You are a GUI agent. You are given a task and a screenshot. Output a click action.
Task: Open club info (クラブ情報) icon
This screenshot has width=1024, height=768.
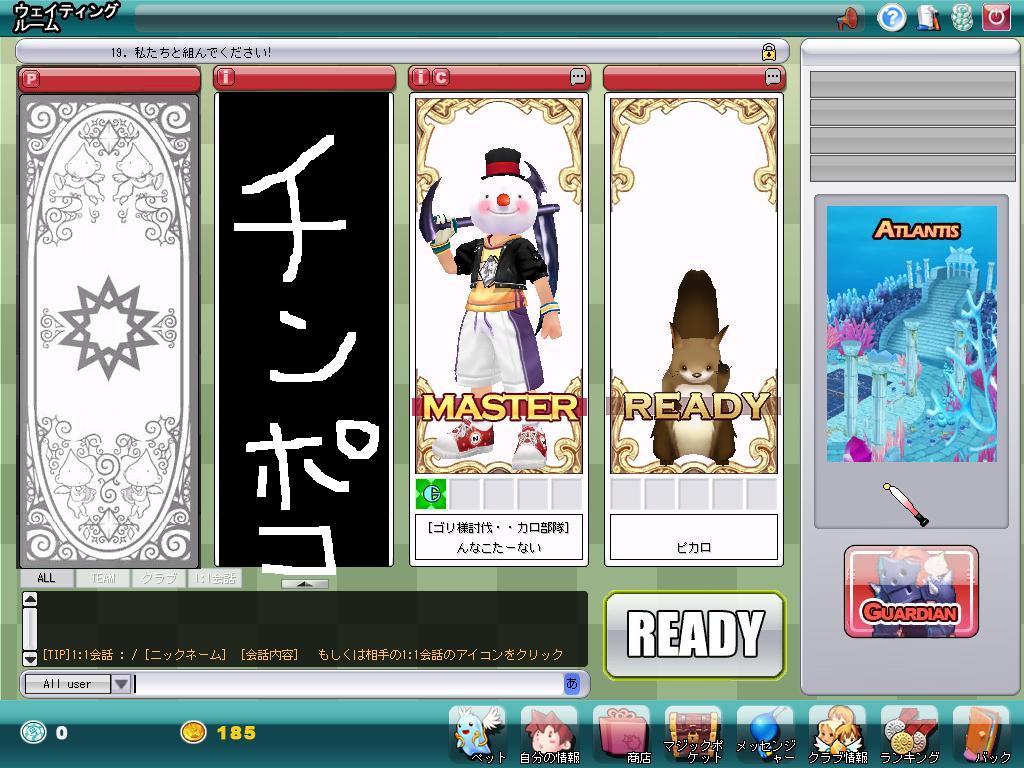click(x=837, y=732)
